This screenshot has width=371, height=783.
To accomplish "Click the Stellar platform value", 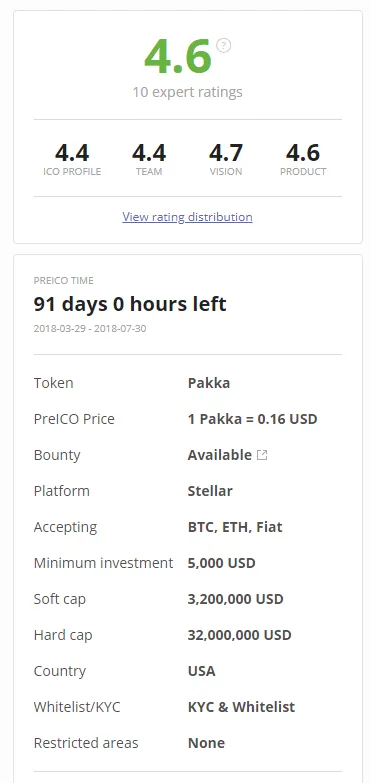I will coord(210,491).
